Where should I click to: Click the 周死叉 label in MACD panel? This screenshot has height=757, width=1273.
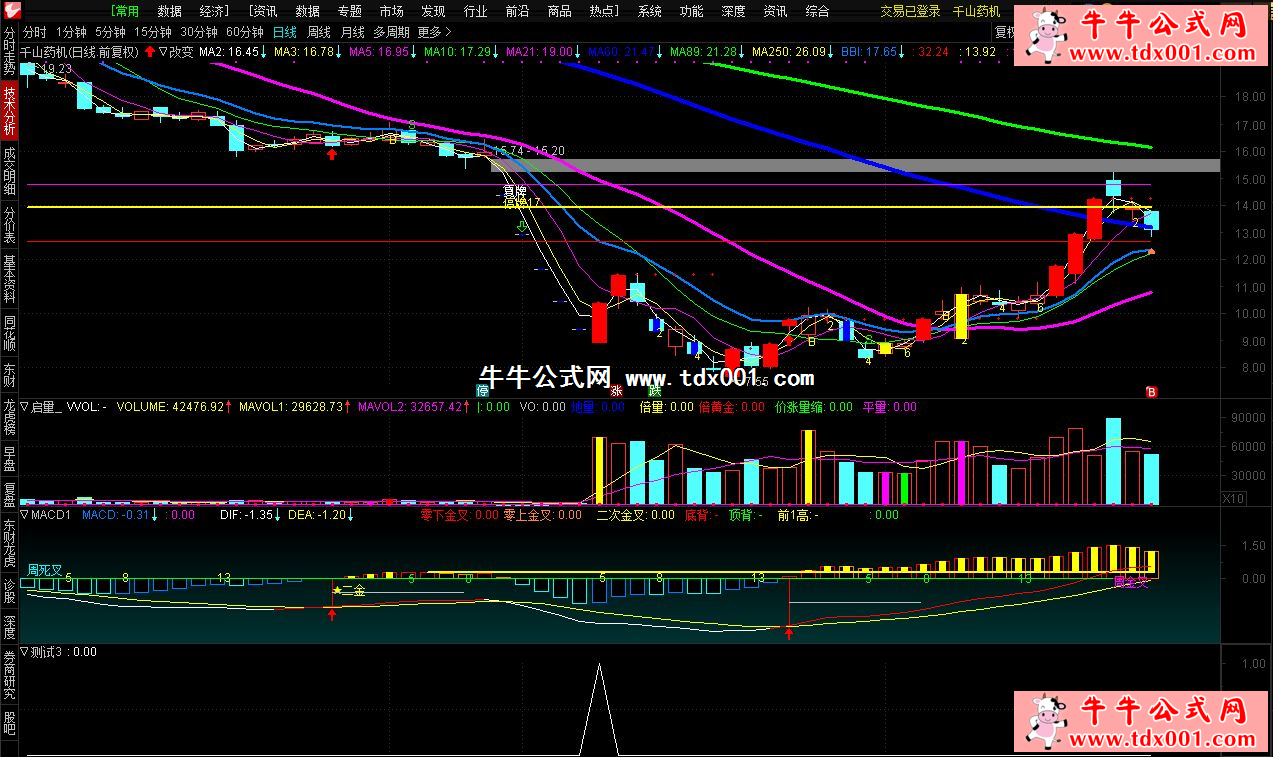(x=44, y=569)
